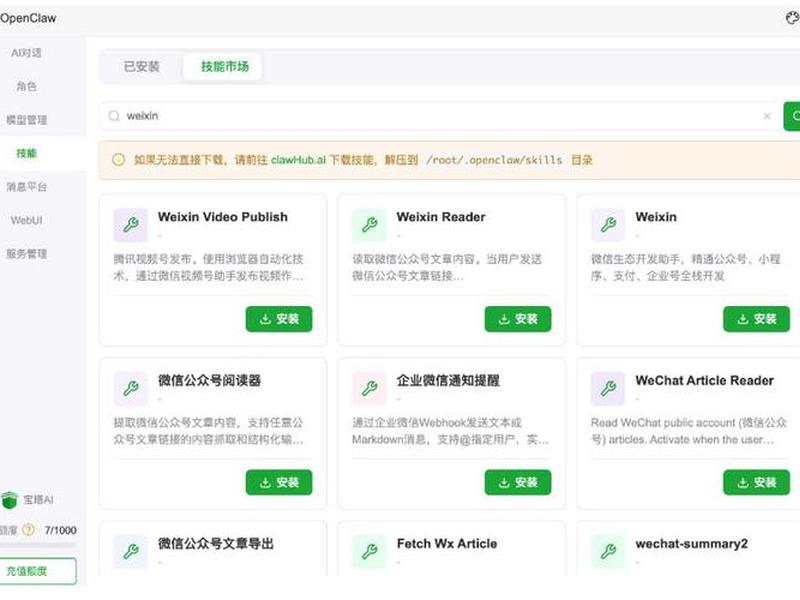Click the Weixin Video Publish title
Viewport: 800px width, 600px height.
(222, 217)
